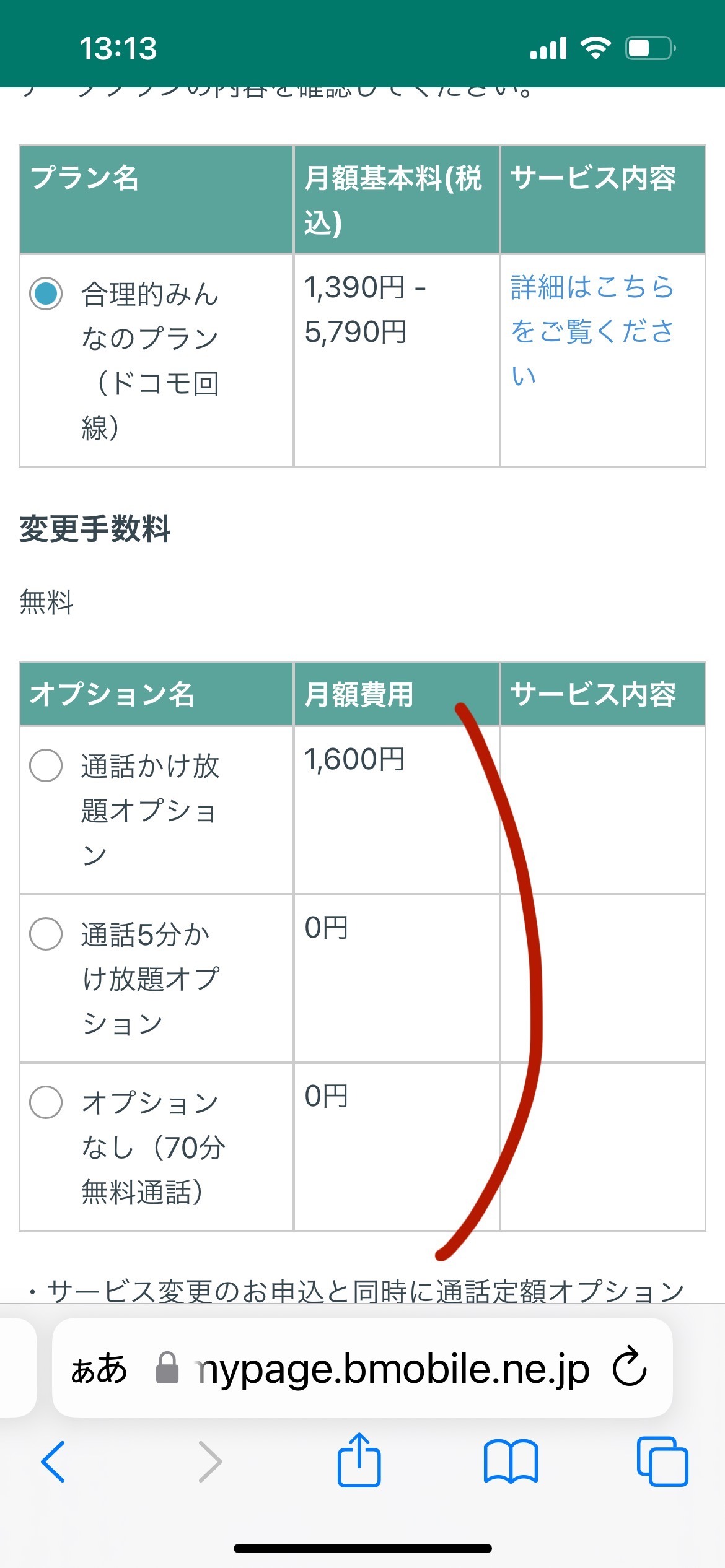The image size is (725, 1568).
Task: Select オプションなし (70分無料通話) radio
Action: click(x=46, y=1102)
